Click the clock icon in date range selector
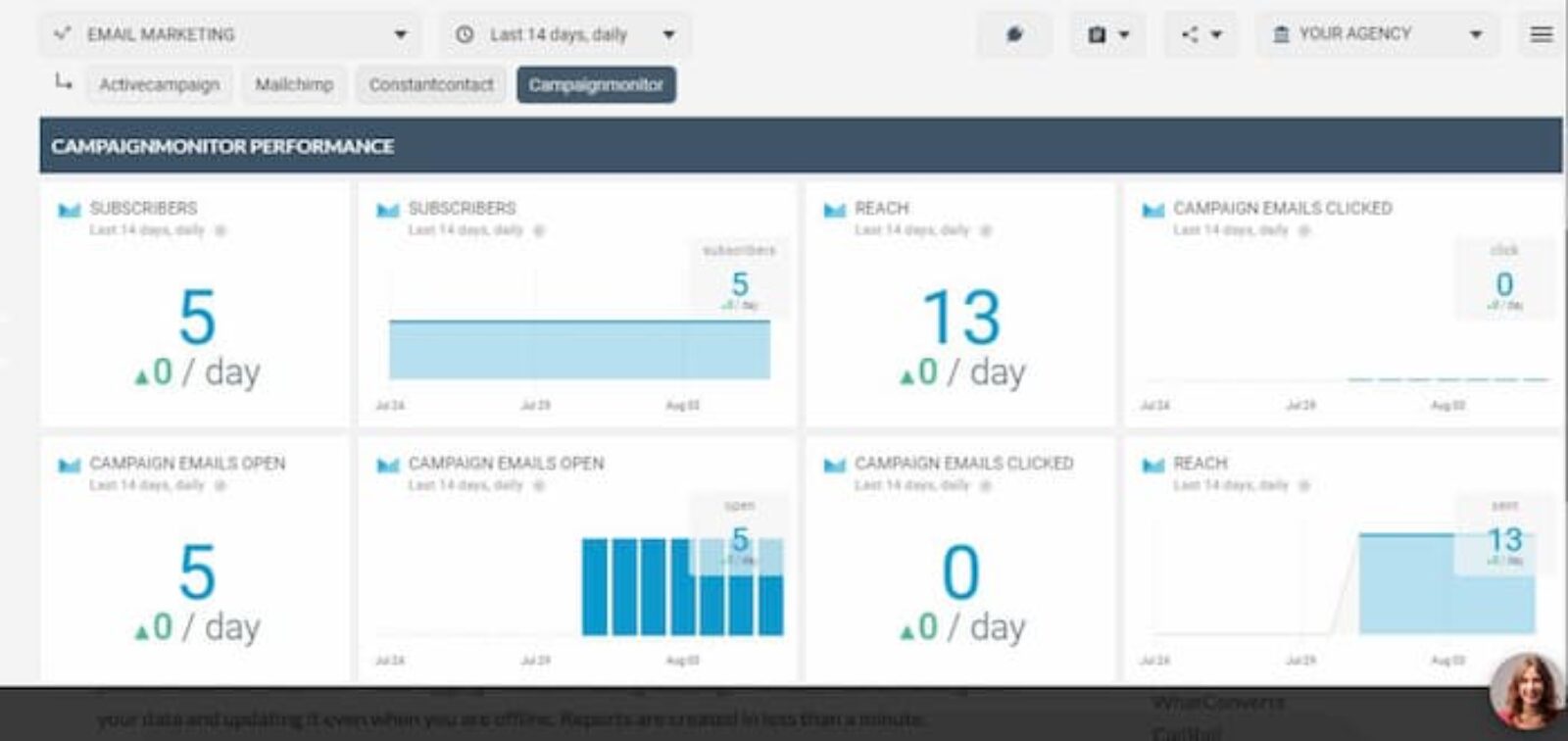Viewport: 1568px width, 741px height. [x=465, y=34]
